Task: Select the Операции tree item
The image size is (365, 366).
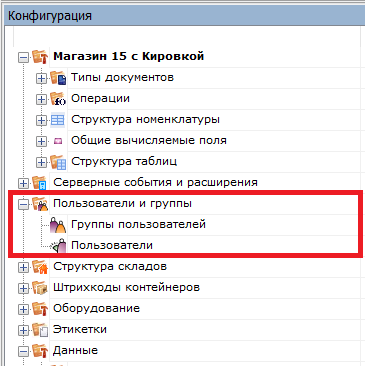Action: 100,98
